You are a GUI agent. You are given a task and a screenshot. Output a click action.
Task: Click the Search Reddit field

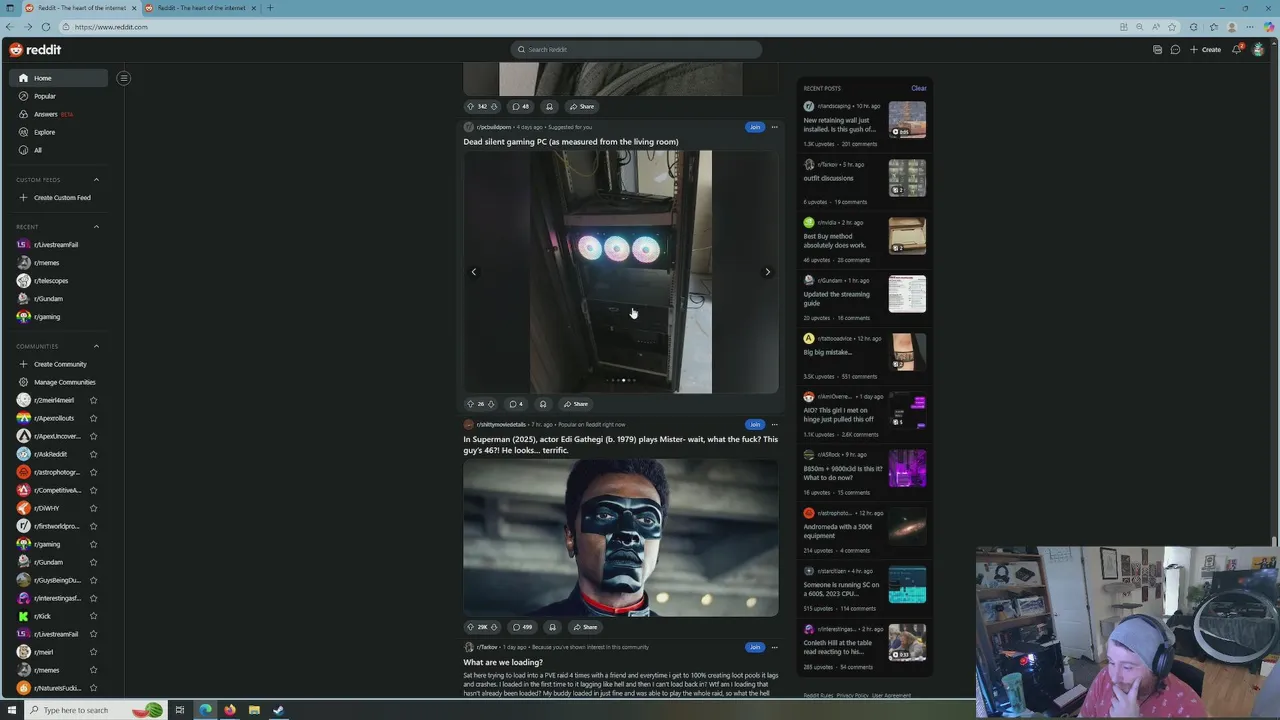pos(636,49)
